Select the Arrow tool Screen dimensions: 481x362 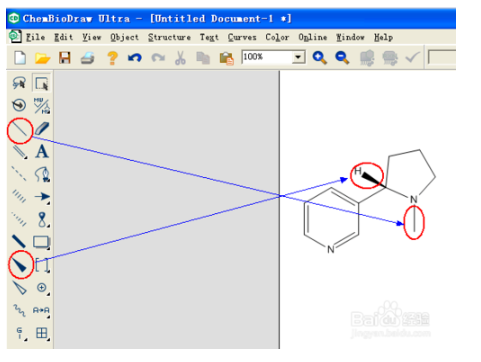[42, 197]
